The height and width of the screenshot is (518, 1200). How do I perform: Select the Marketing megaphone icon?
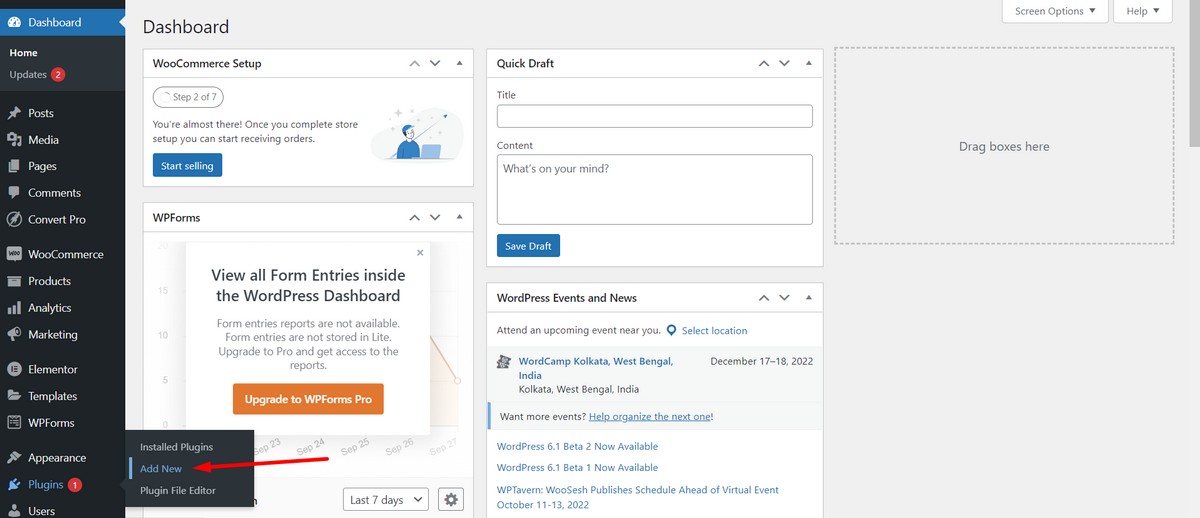14,334
